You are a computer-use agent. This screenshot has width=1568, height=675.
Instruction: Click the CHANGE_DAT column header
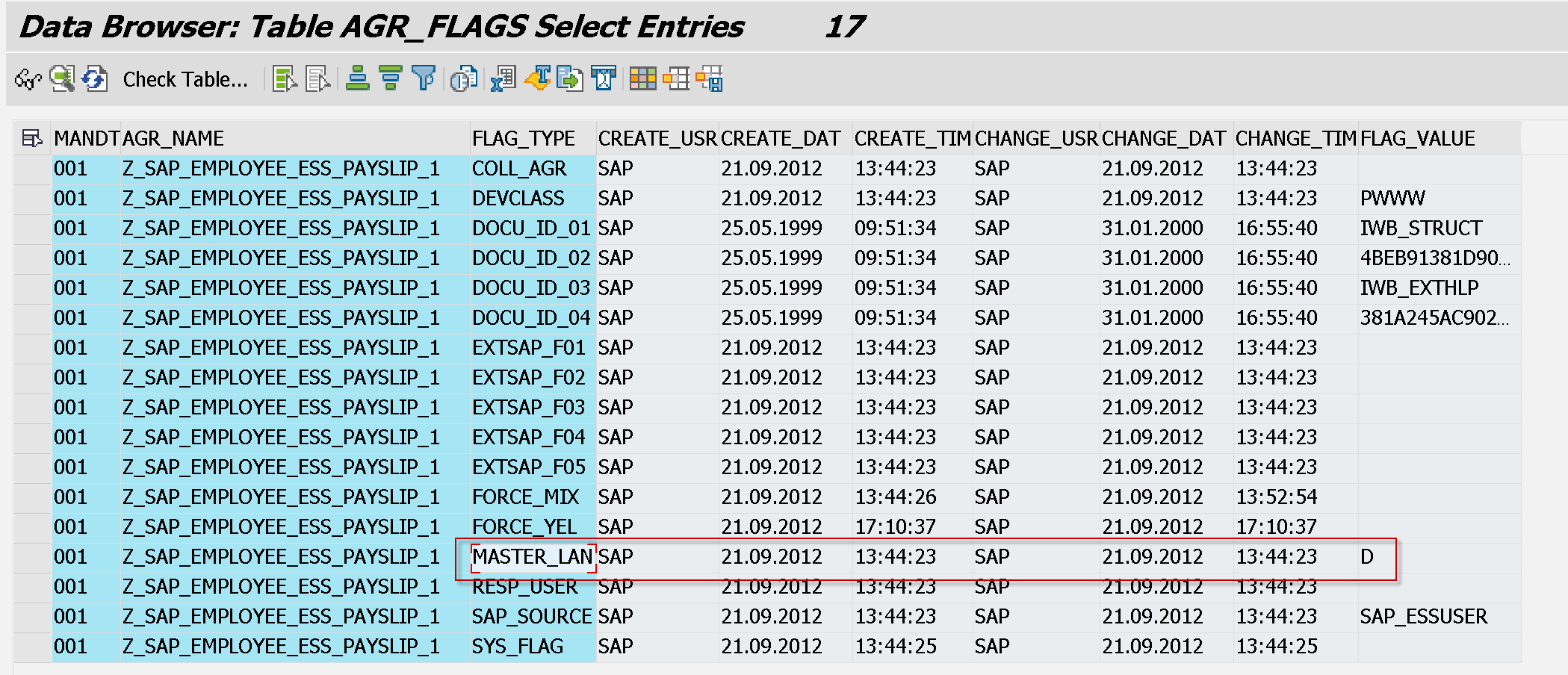click(x=1167, y=138)
